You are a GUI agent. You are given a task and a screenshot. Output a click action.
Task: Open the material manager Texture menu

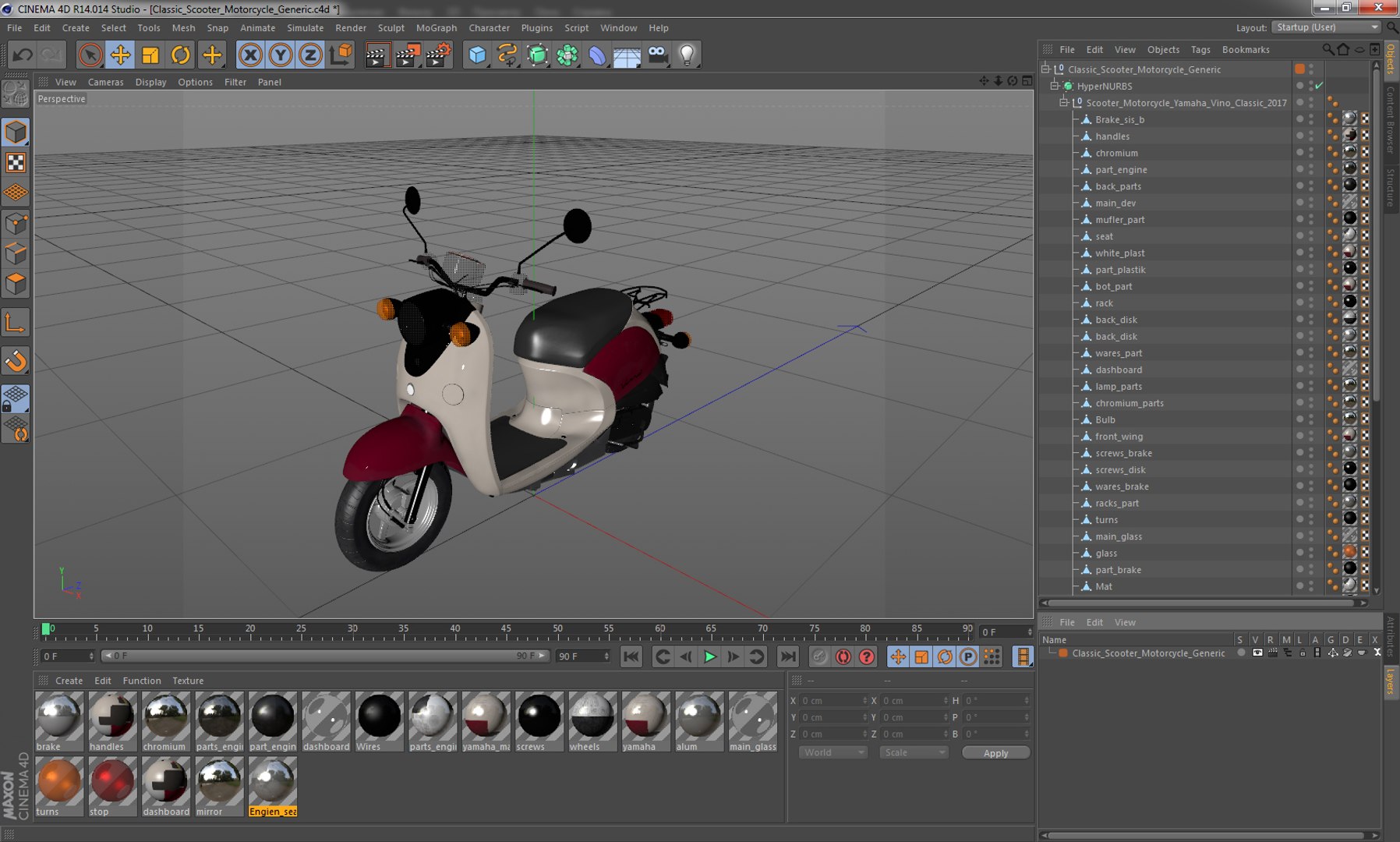click(x=188, y=681)
